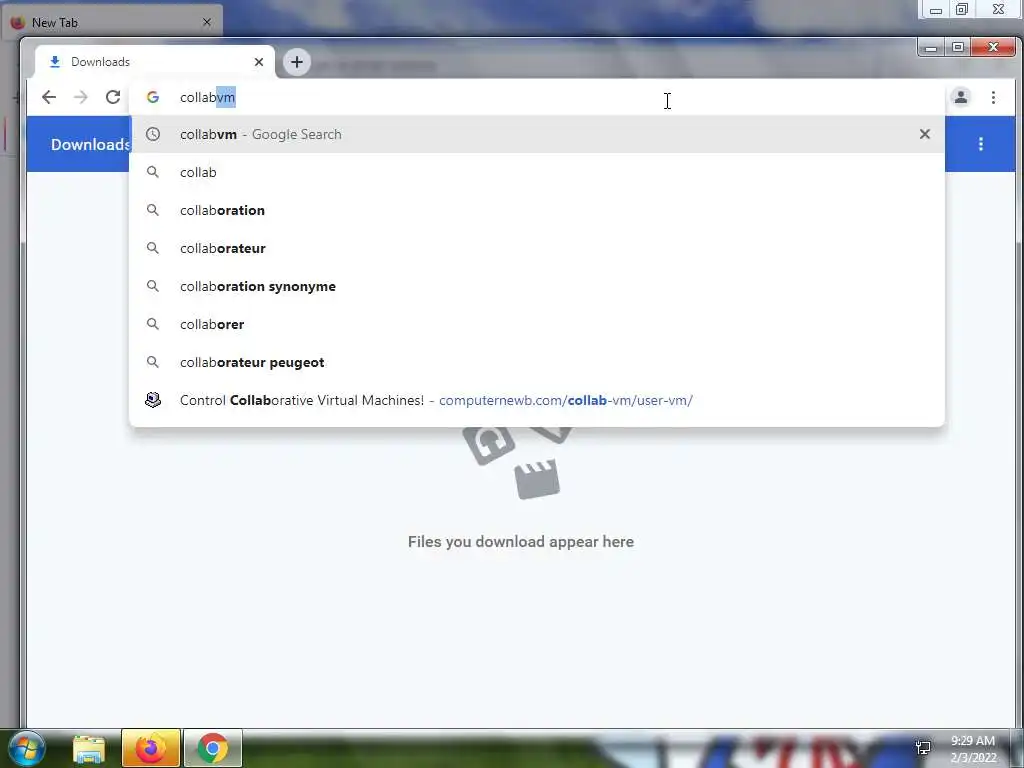Close the Downloads tab

click(x=259, y=62)
